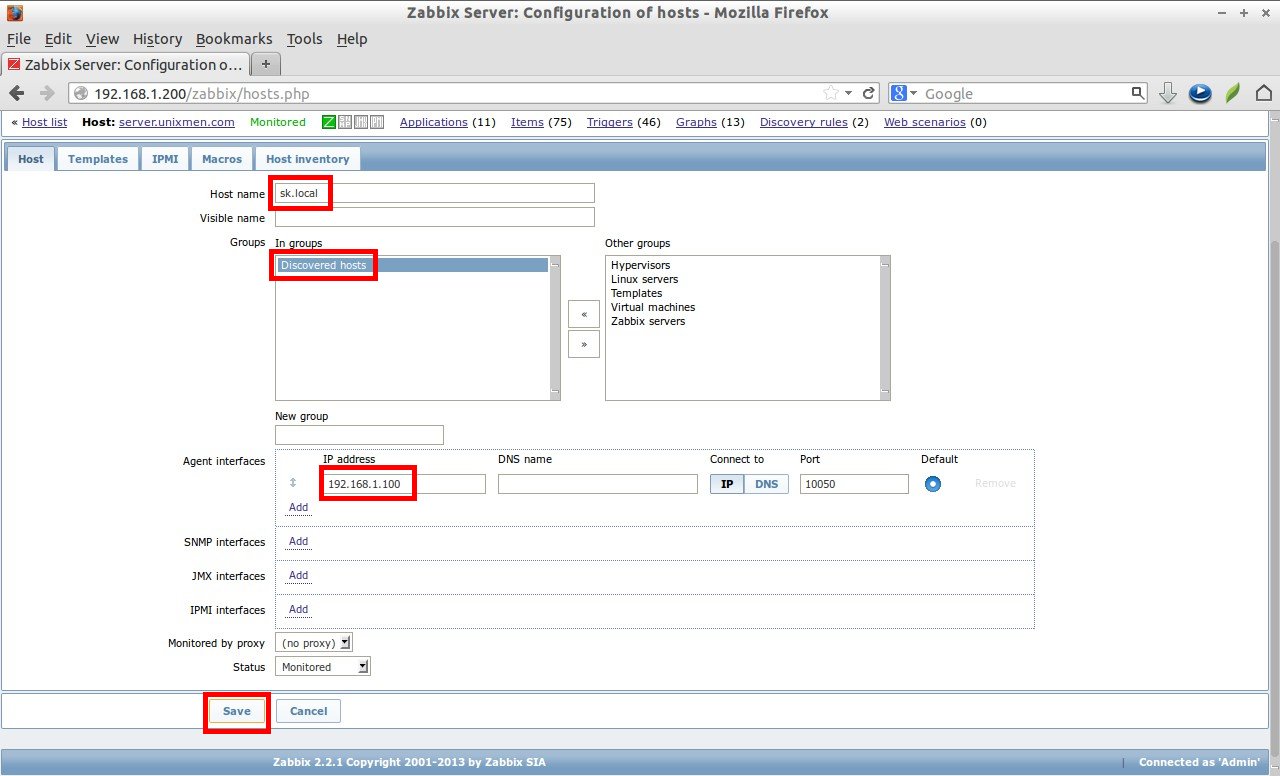Click the green leaf toolbar icon
1280x776 pixels.
click(x=1233, y=93)
